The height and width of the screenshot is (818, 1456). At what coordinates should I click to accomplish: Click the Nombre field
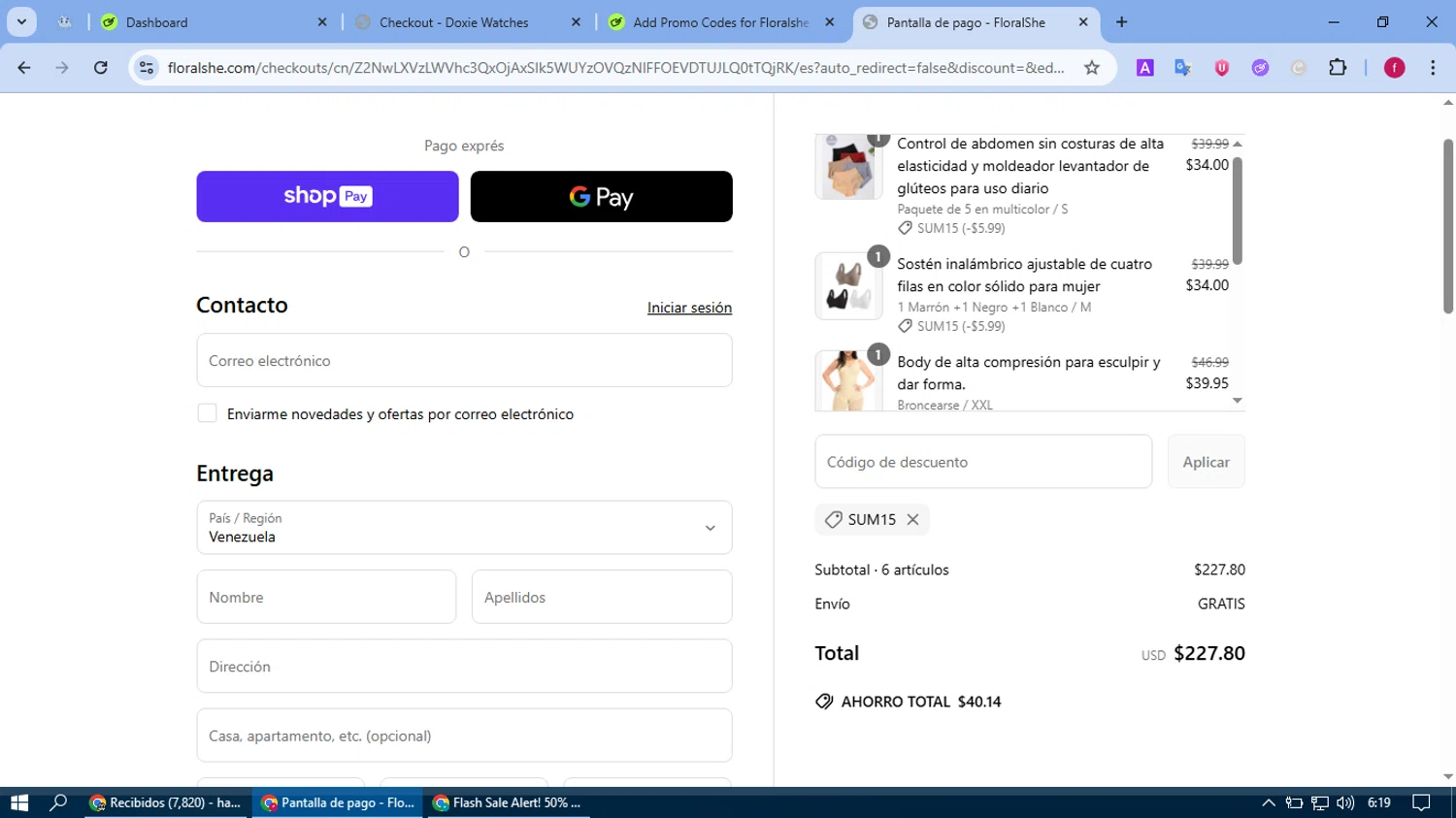tap(326, 597)
